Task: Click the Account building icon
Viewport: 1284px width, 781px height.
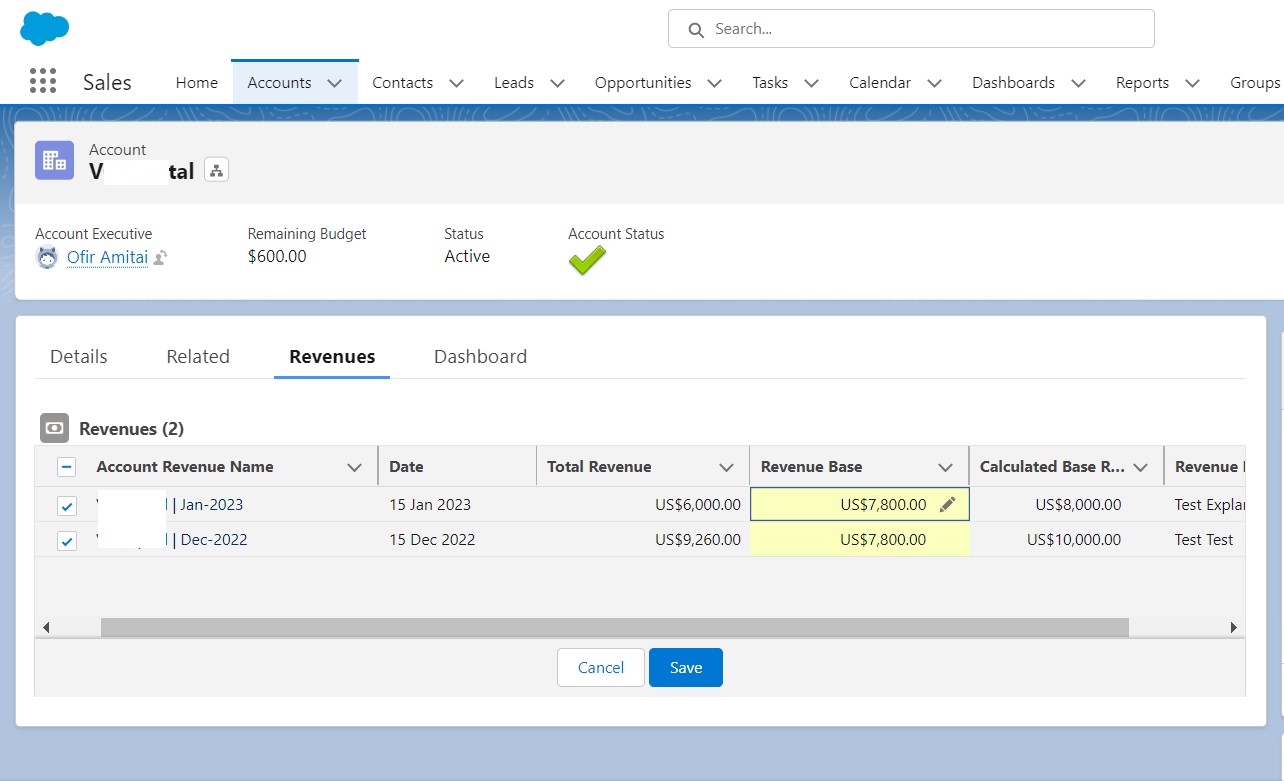Action: point(53,159)
